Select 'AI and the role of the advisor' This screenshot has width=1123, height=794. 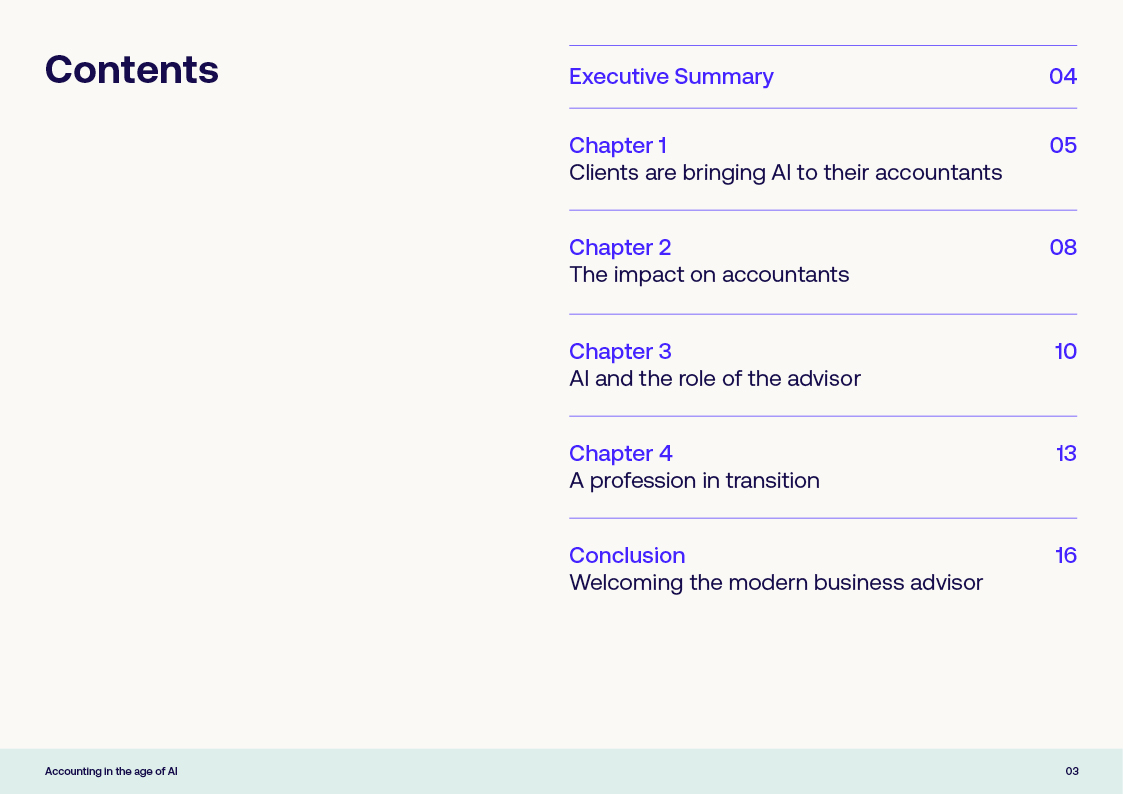714,379
